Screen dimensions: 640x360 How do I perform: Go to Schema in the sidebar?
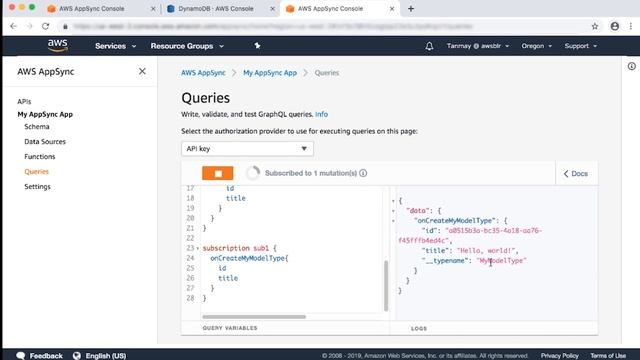click(x=37, y=127)
